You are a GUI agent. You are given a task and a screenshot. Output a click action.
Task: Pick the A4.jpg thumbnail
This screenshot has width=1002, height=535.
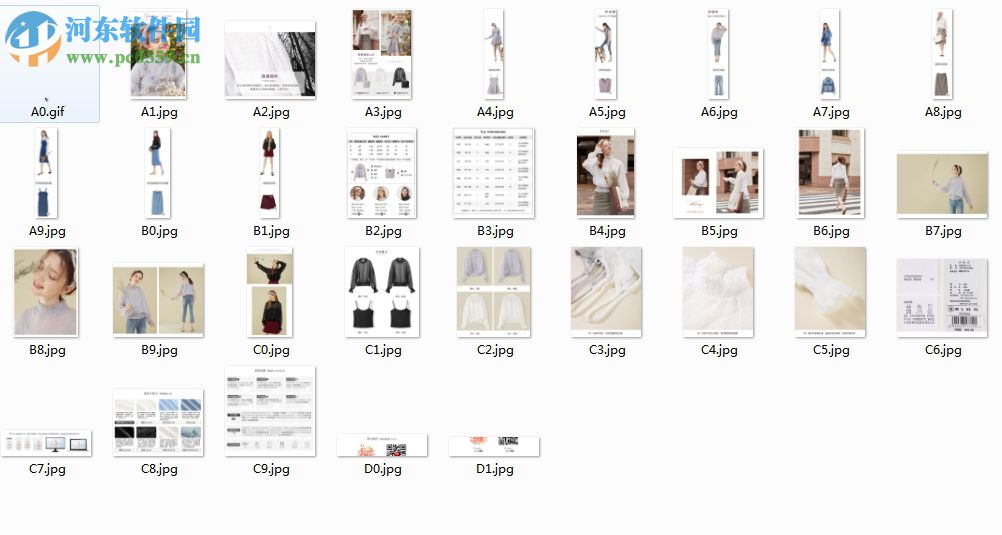(494, 54)
